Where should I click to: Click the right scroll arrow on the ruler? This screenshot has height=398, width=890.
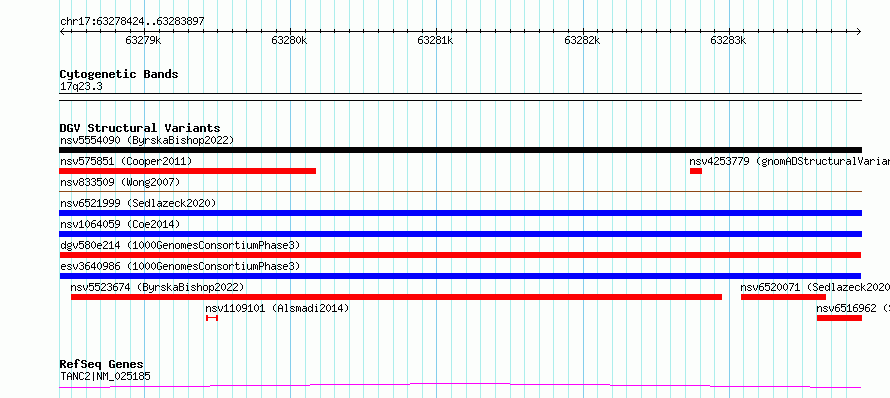click(859, 32)
